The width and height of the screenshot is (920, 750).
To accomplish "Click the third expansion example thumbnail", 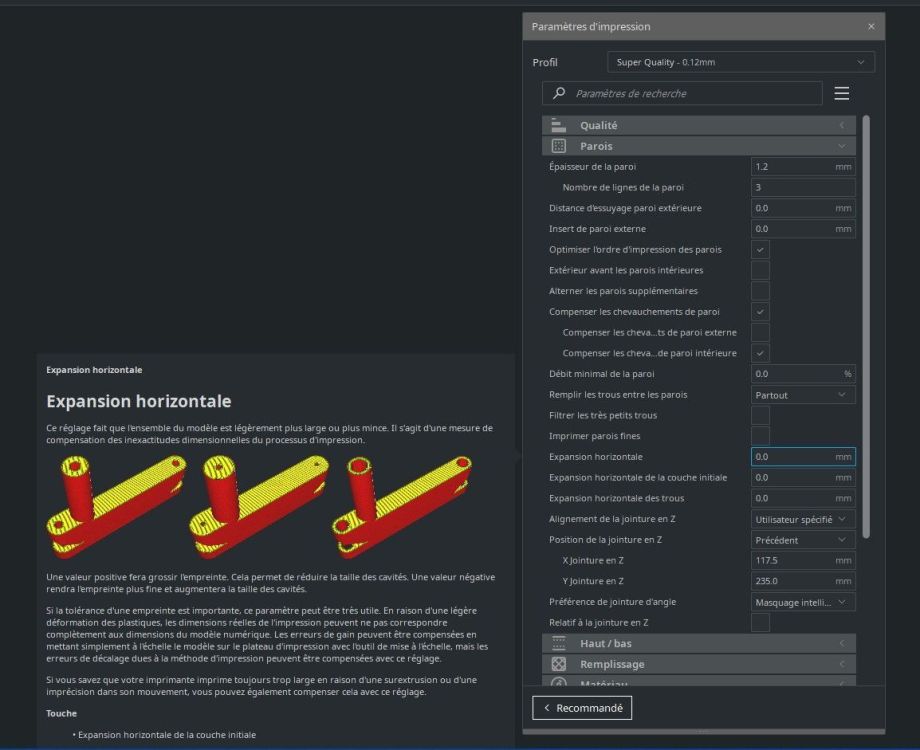I will (x=402, y=506).
